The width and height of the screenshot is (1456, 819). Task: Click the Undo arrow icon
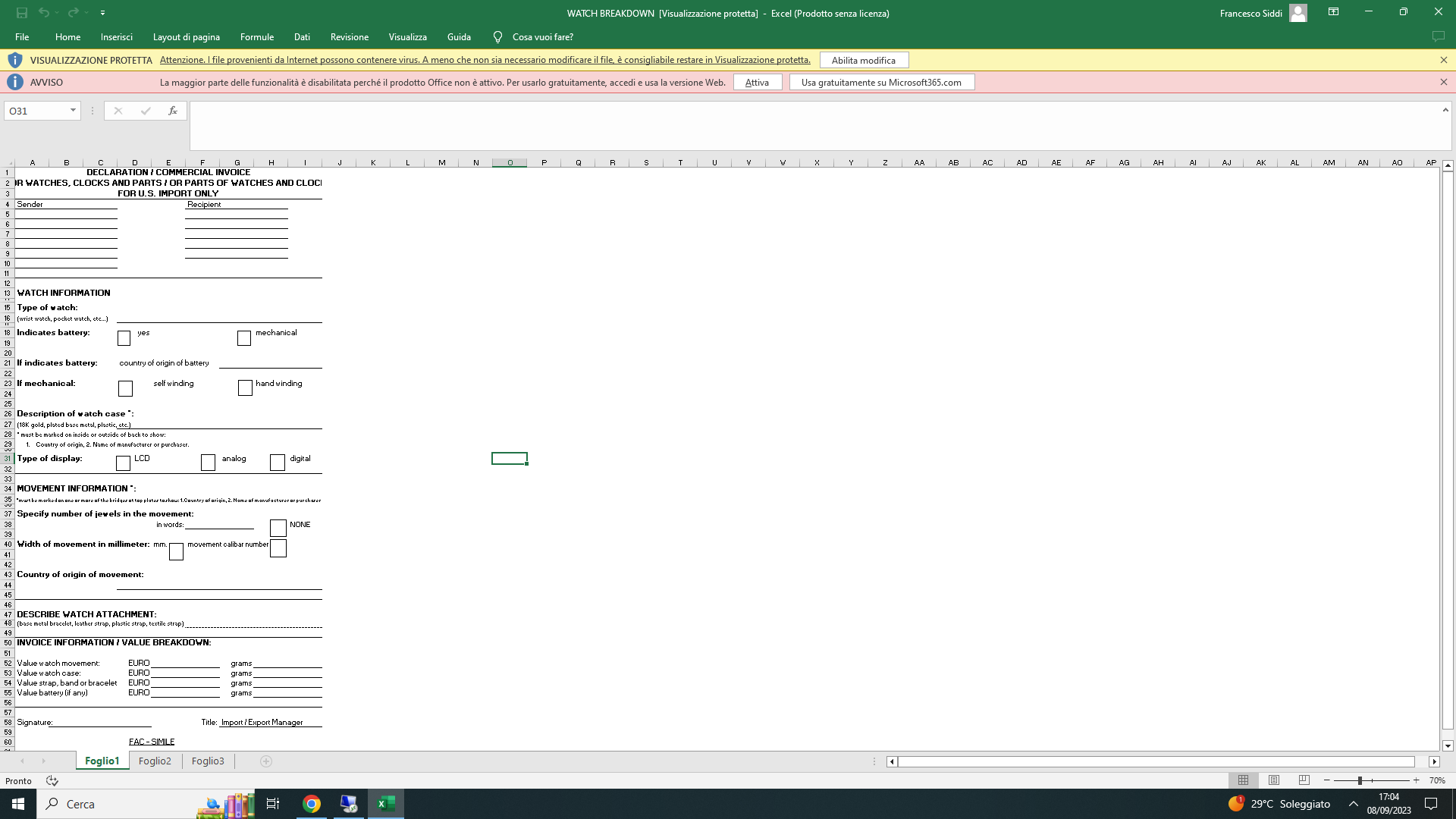pos(44,13)
